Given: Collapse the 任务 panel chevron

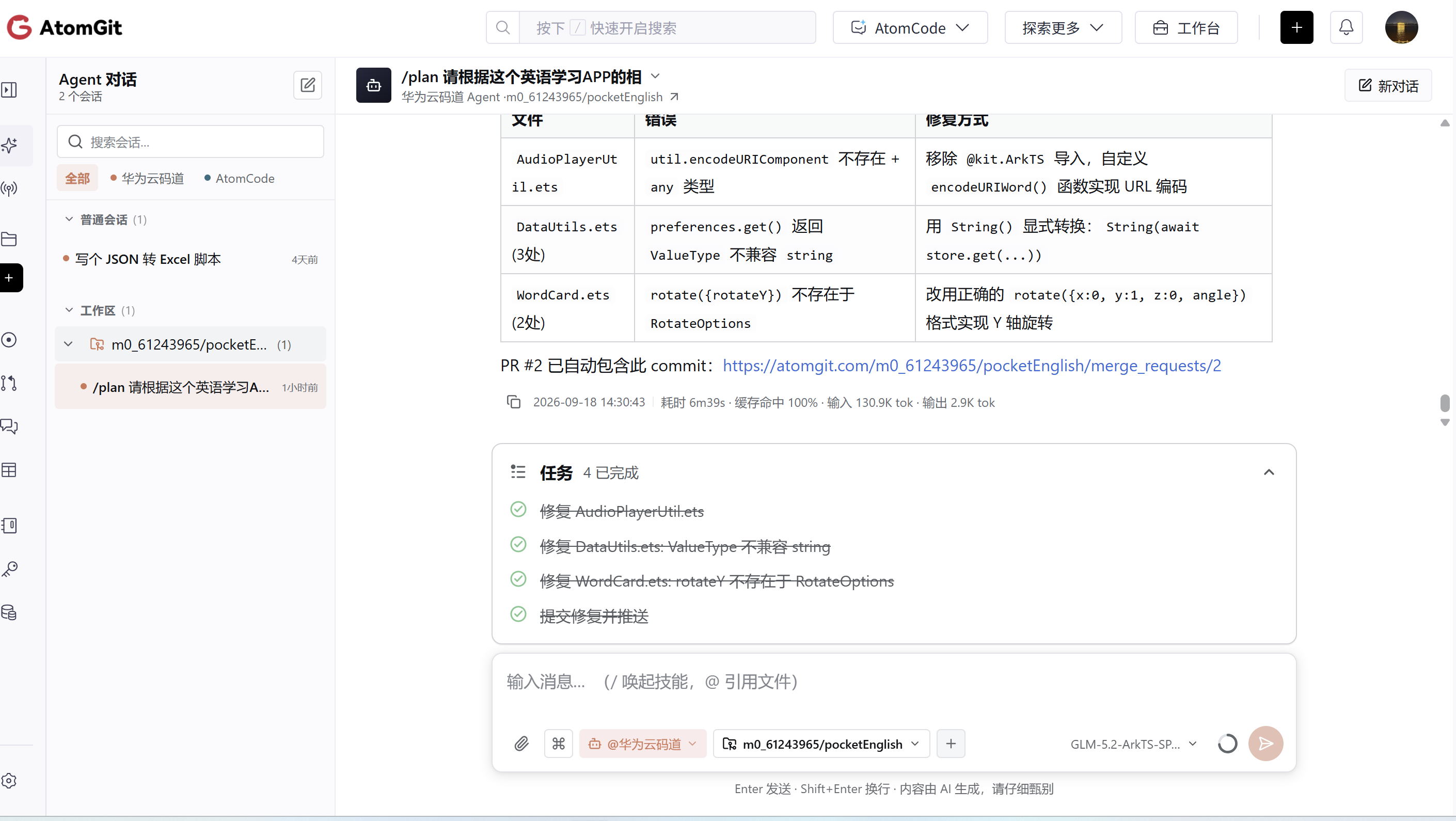Looking at the screenshot, I should click(x=1269, y=471).
